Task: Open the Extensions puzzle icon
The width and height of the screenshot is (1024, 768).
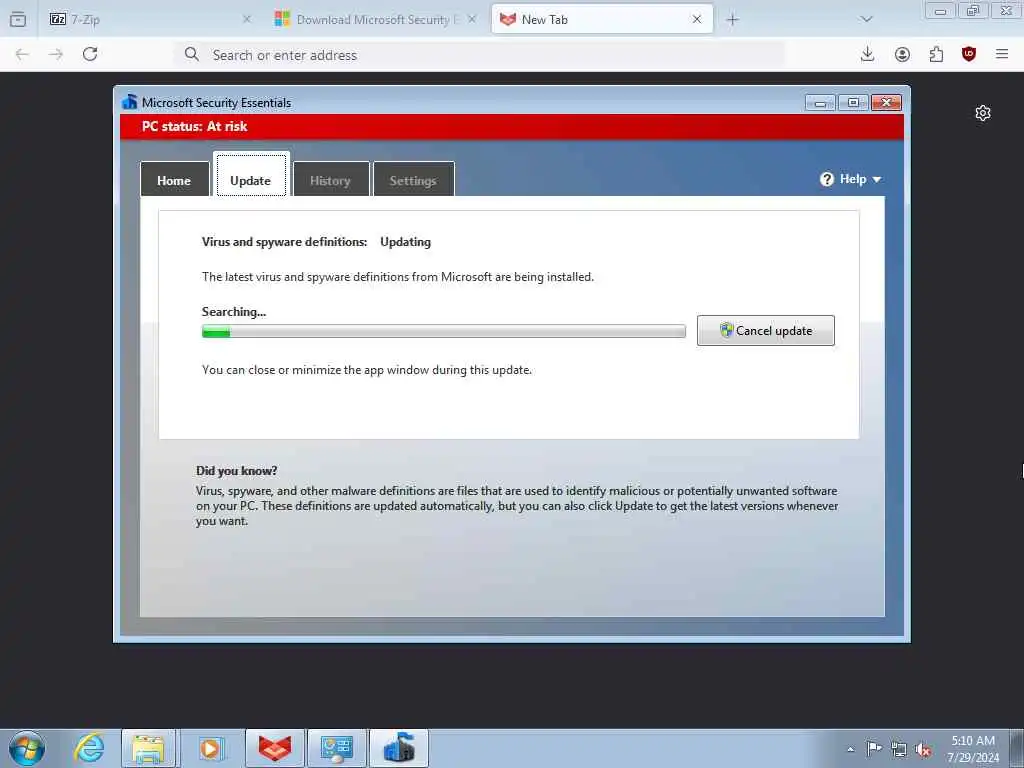Action: tap(936, 55)
